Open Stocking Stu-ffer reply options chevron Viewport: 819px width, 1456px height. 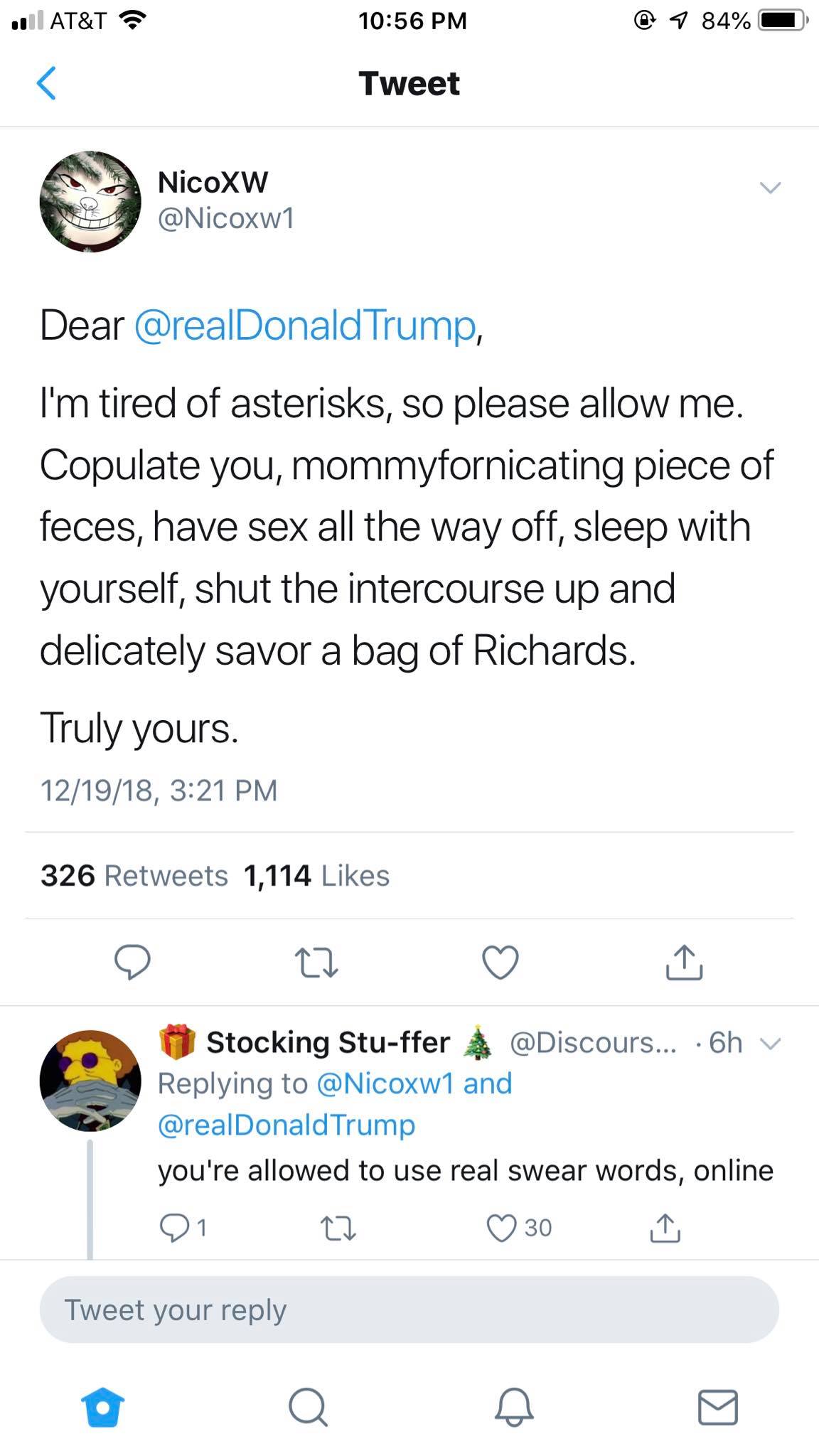tap(771, 1044)
